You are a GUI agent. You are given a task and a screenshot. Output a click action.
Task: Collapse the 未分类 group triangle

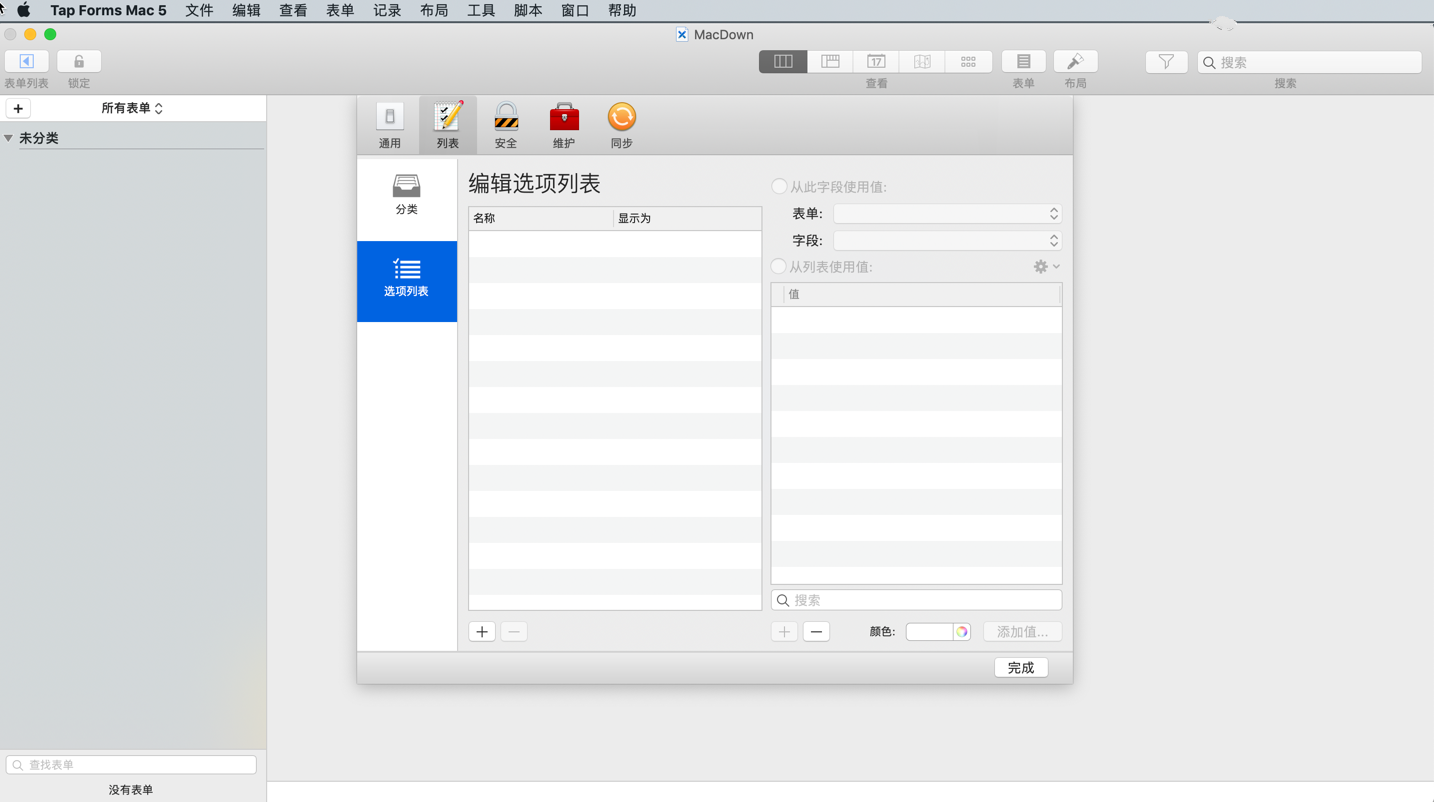click(9, 138)
